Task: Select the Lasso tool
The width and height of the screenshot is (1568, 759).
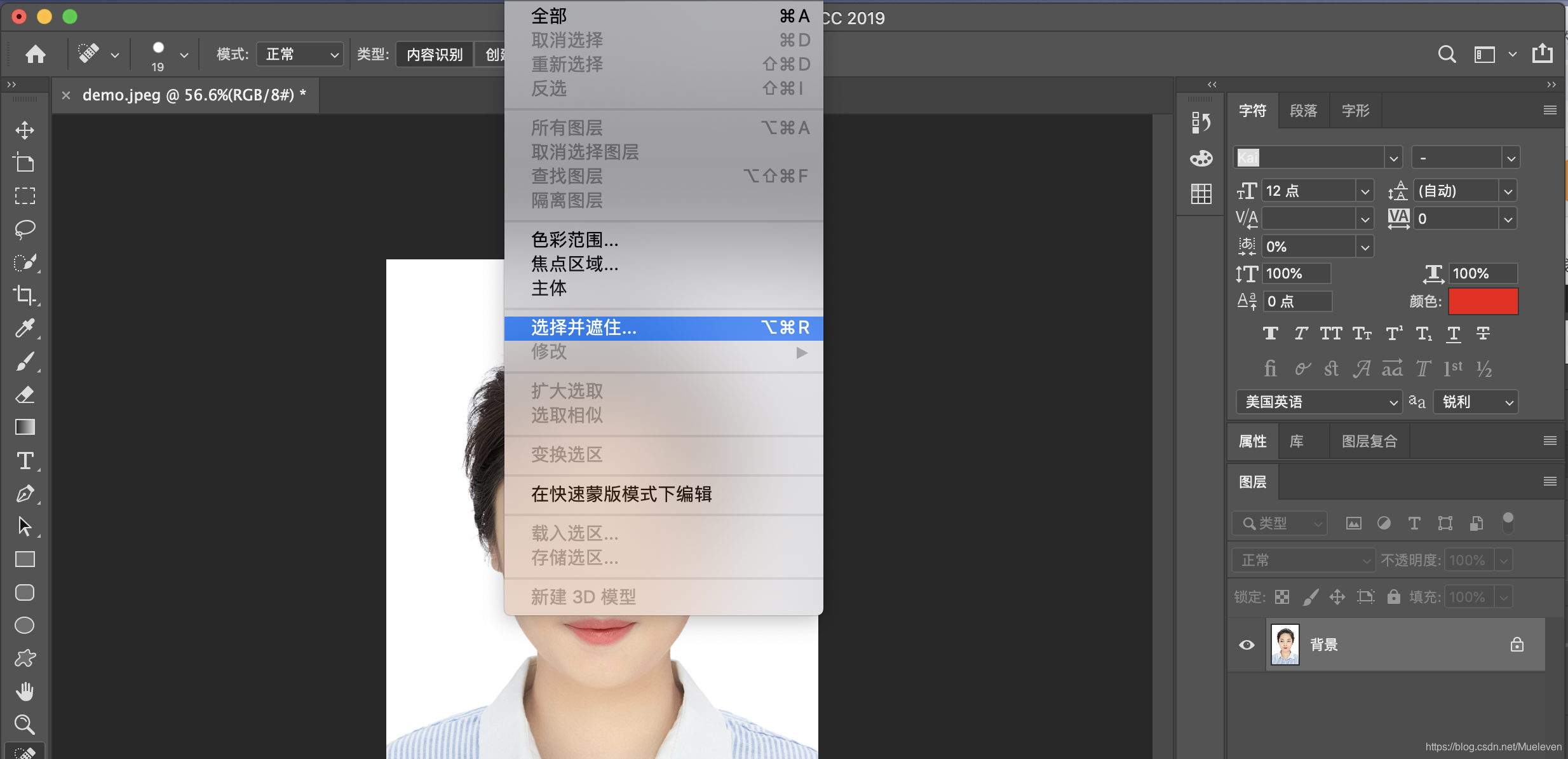Action: click(25, 229)
